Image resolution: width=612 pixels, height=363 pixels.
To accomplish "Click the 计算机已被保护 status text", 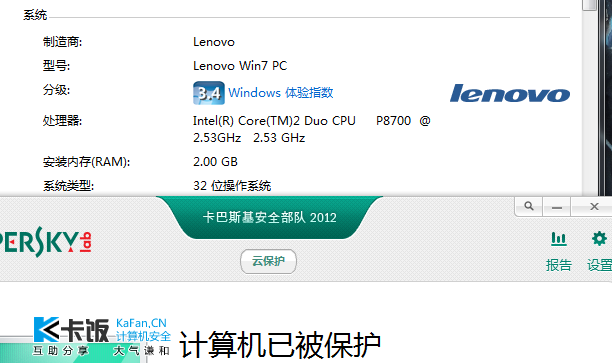I will coord(280,345).
